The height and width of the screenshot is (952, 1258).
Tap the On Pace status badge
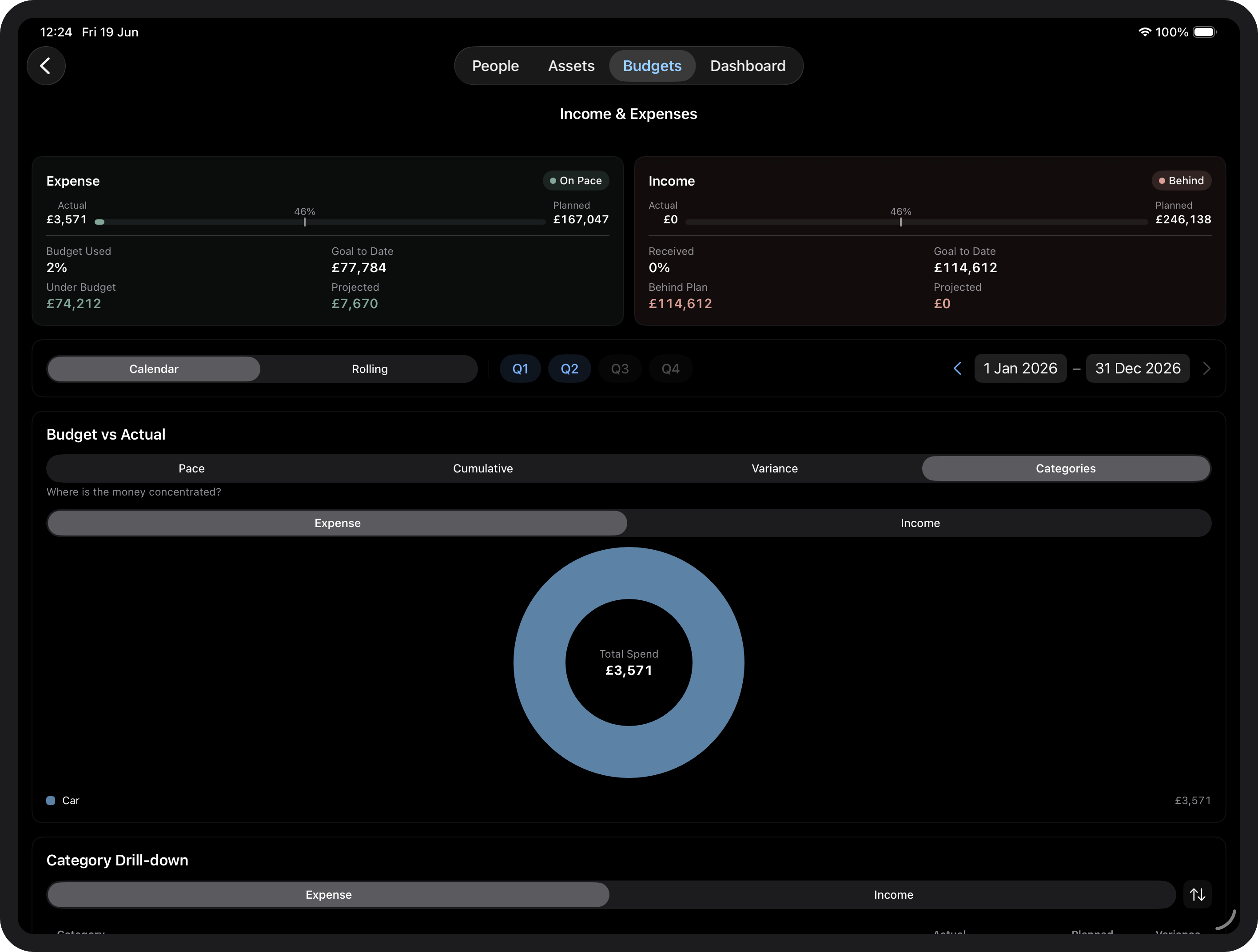pos(576,181)
